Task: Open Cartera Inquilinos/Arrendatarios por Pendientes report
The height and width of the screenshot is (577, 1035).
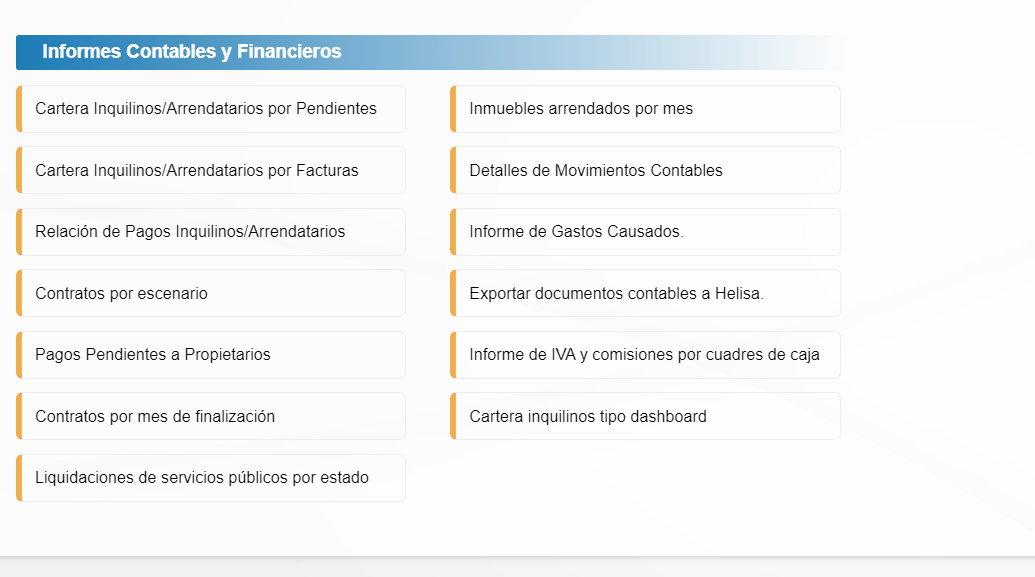Action: point(206,108)
